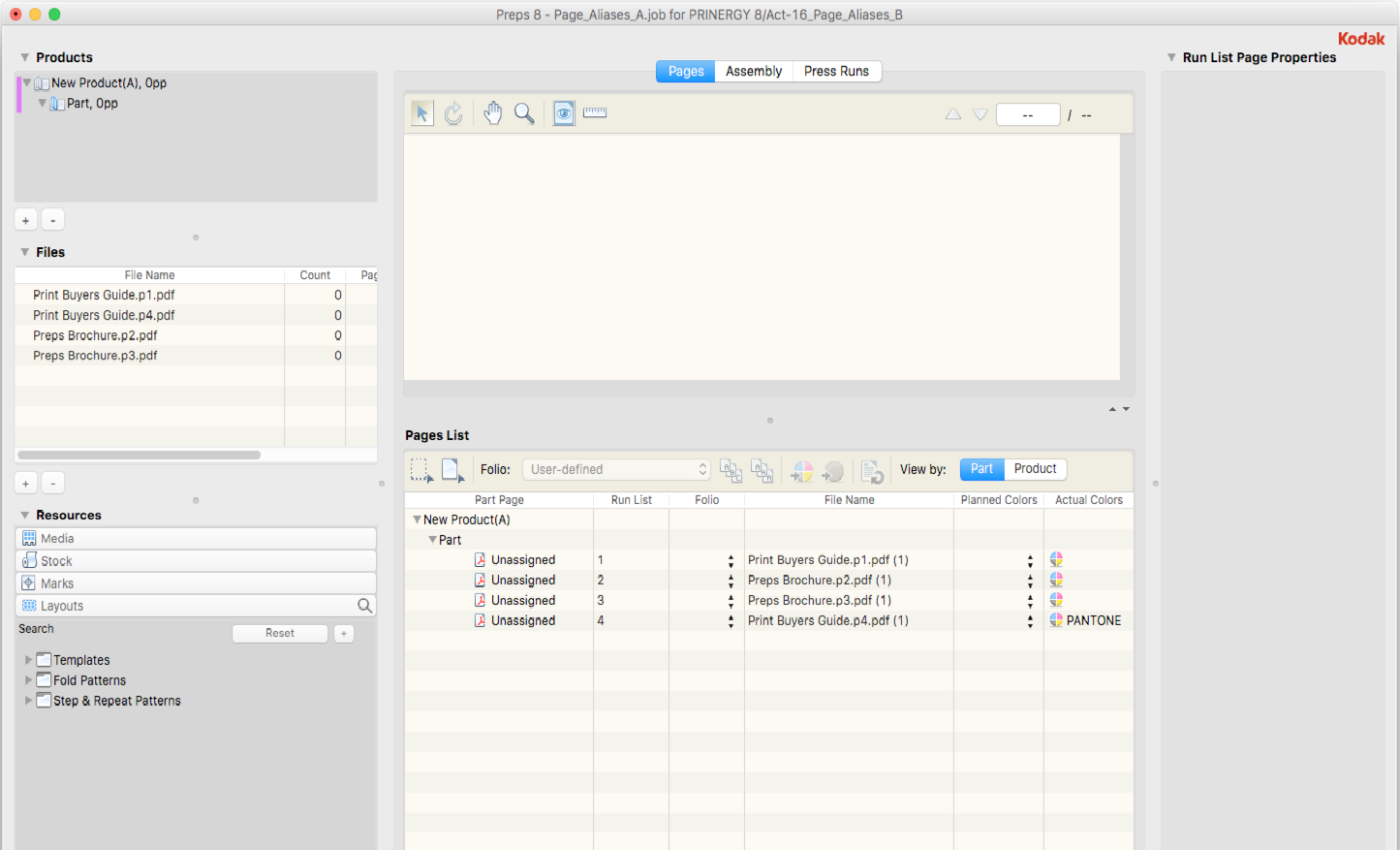This screenshot has height=850, width=1400.
Task: Click the Files panel horizontal scrollbar
Action: tap(140, 455)
